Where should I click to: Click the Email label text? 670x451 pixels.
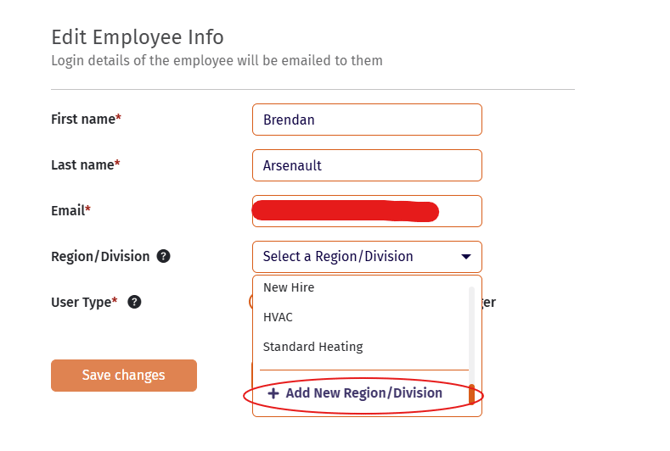point(71,210)
